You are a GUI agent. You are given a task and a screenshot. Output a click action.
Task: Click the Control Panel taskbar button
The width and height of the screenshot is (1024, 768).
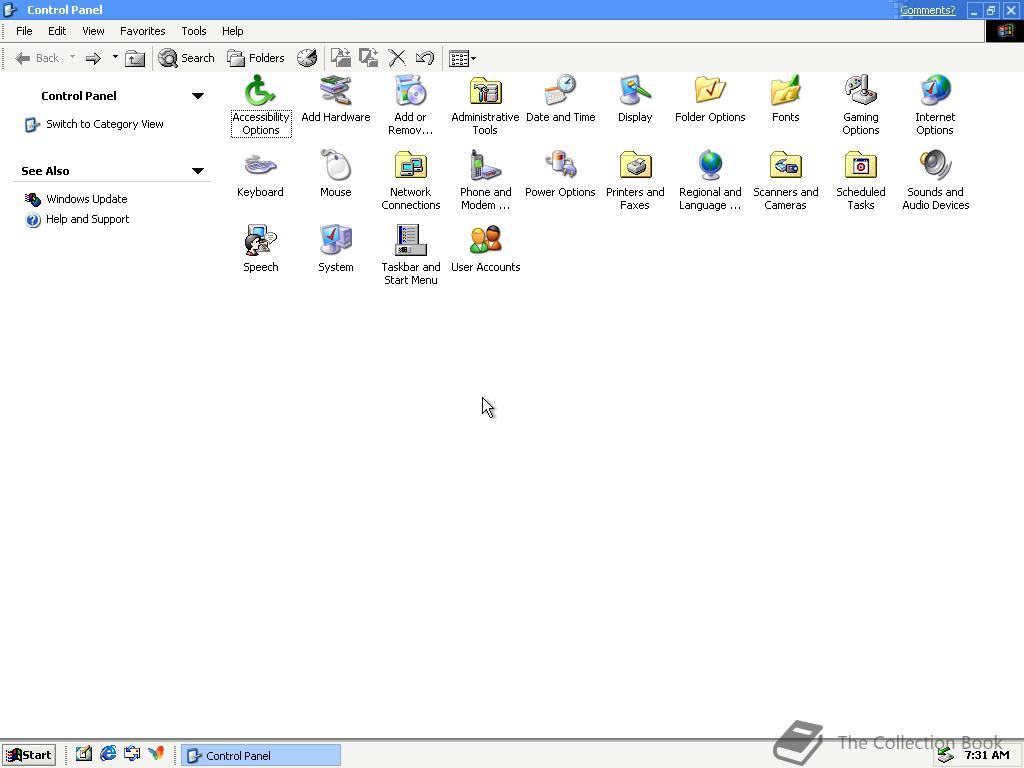click(261, 756)
